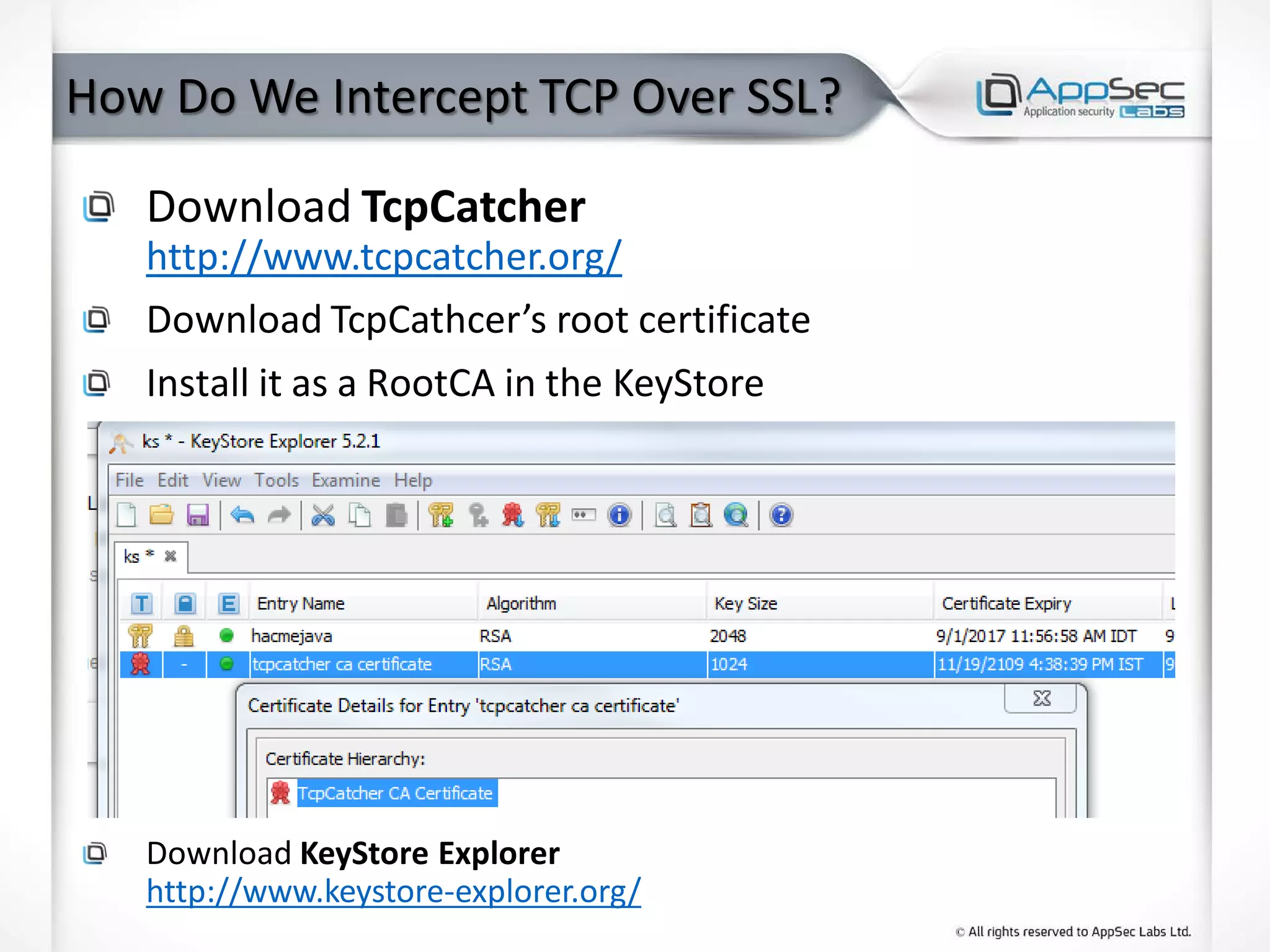The height and width of the screenshot is (952, 1270).
Task: Click the Generate Secret Key icon
Action: click(478, 515)
